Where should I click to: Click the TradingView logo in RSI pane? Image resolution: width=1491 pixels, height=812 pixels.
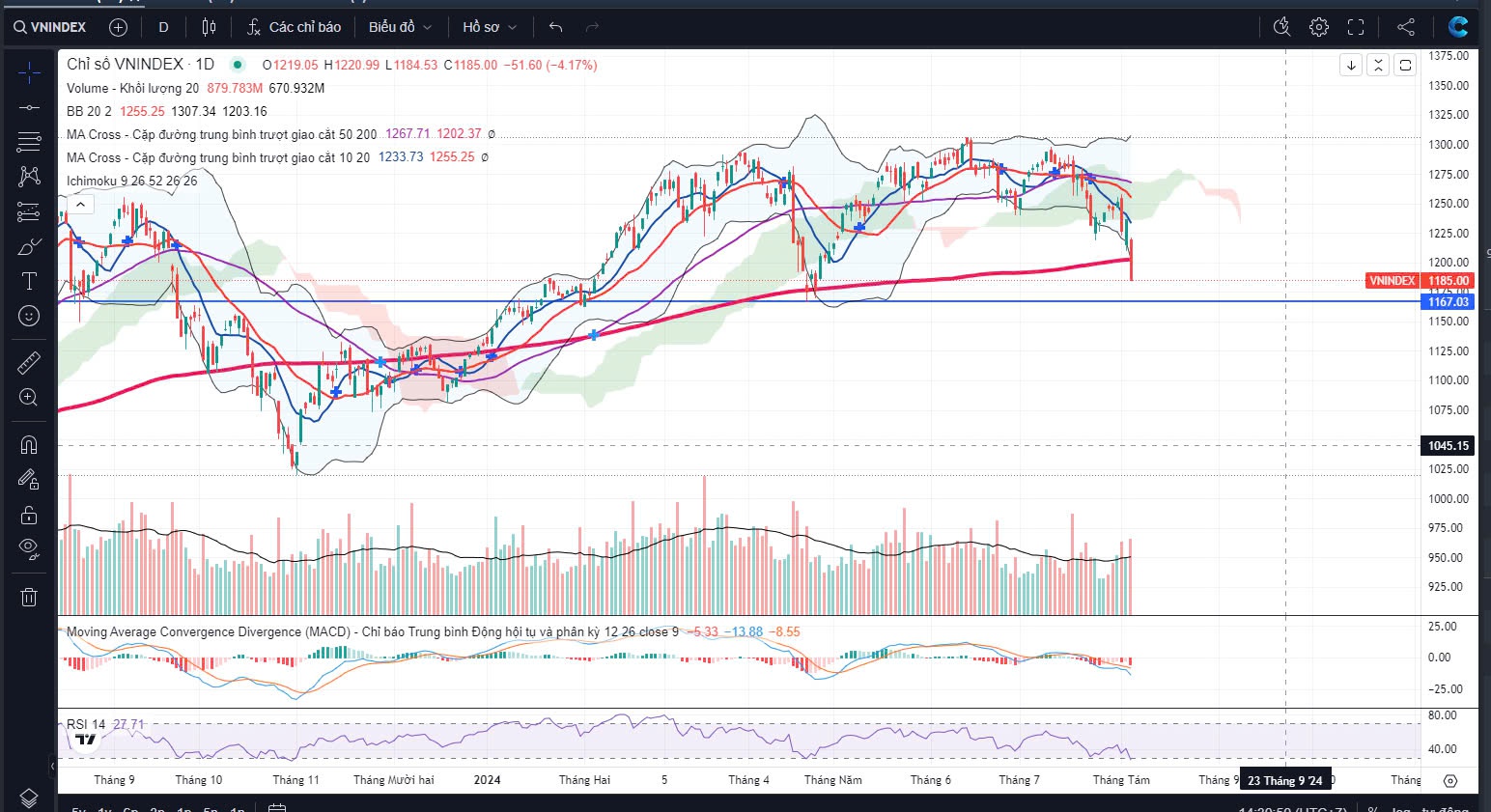86,740
